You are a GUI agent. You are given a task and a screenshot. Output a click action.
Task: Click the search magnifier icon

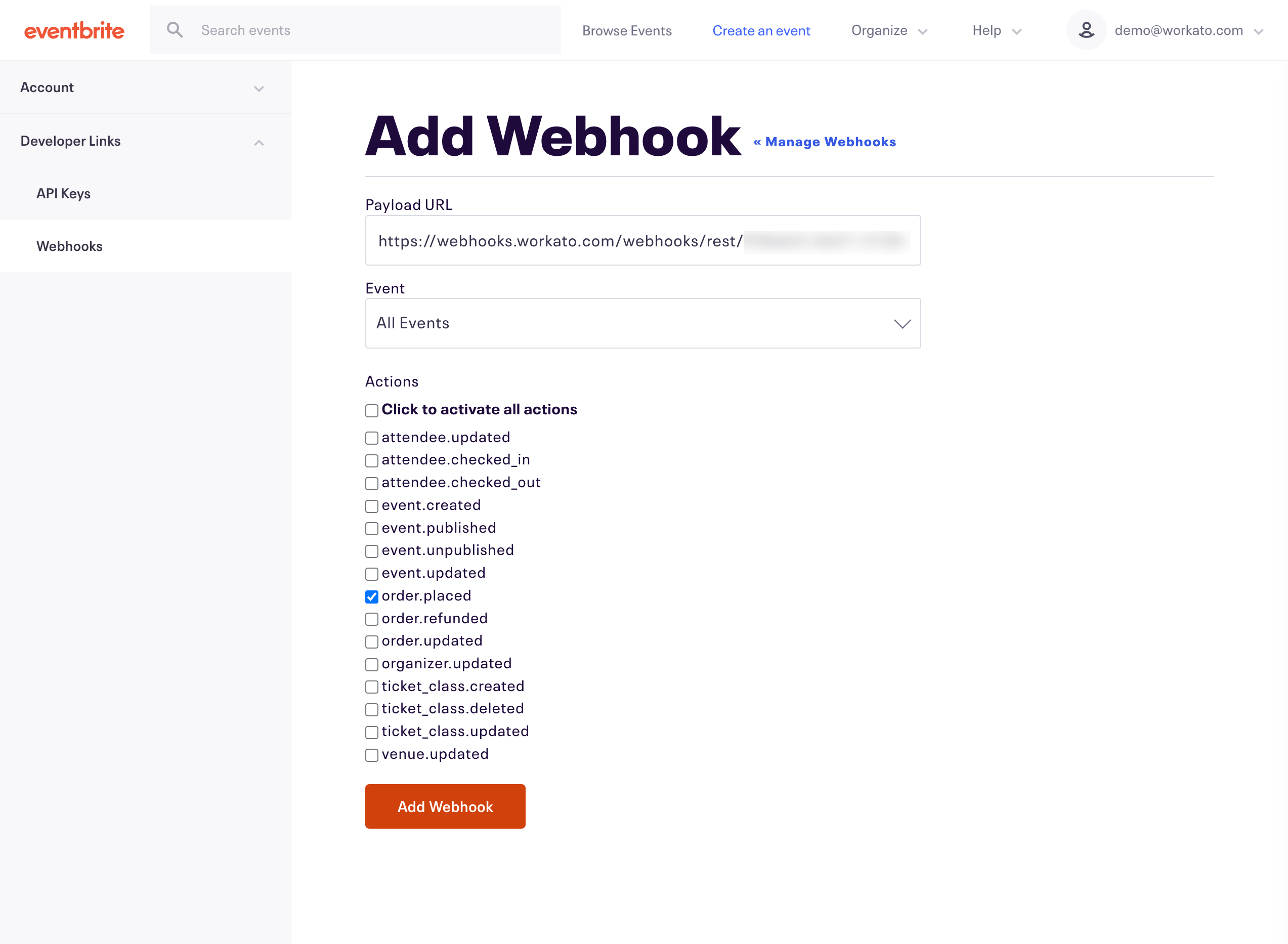175,29
